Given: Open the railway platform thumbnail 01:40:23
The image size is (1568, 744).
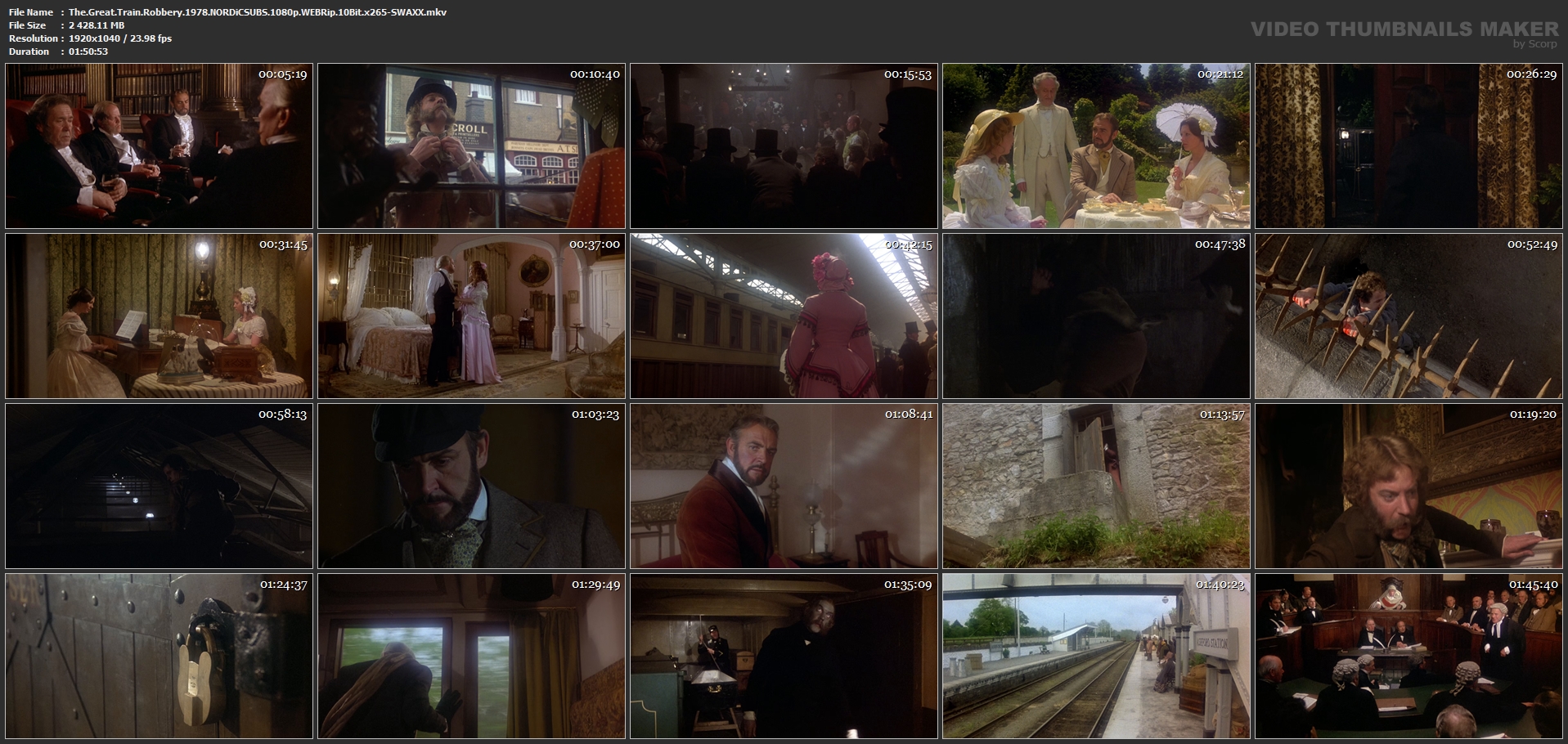Looking at the screenshot, I should pos(1096,656).
